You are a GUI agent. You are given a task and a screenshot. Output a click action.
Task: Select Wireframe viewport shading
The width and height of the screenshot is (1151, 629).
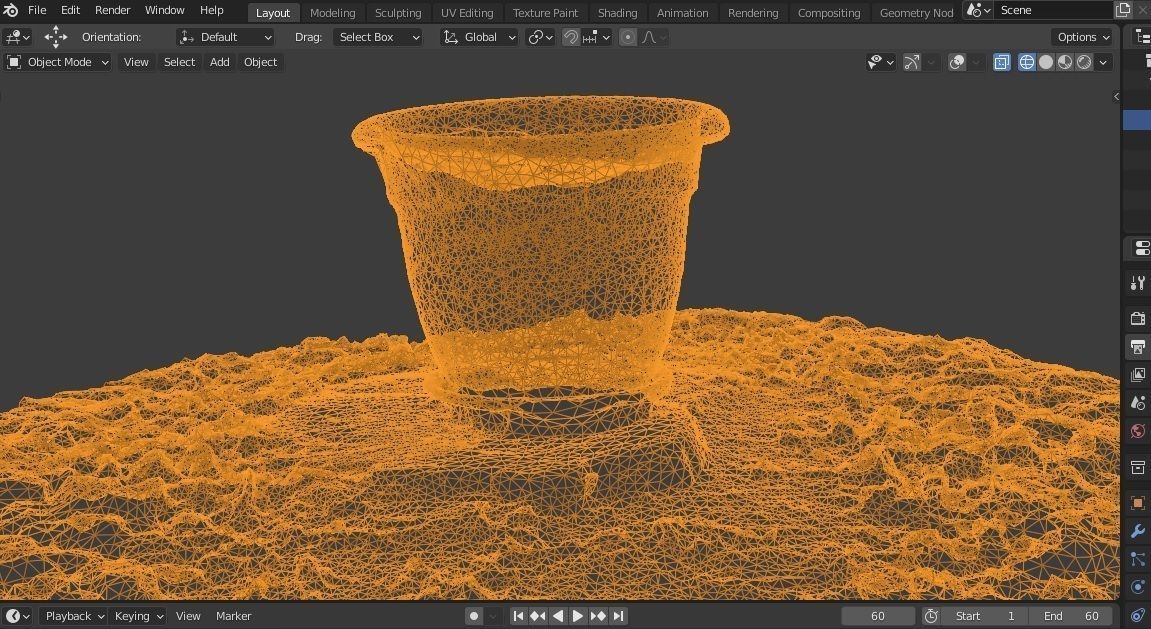coord(1027,62)
